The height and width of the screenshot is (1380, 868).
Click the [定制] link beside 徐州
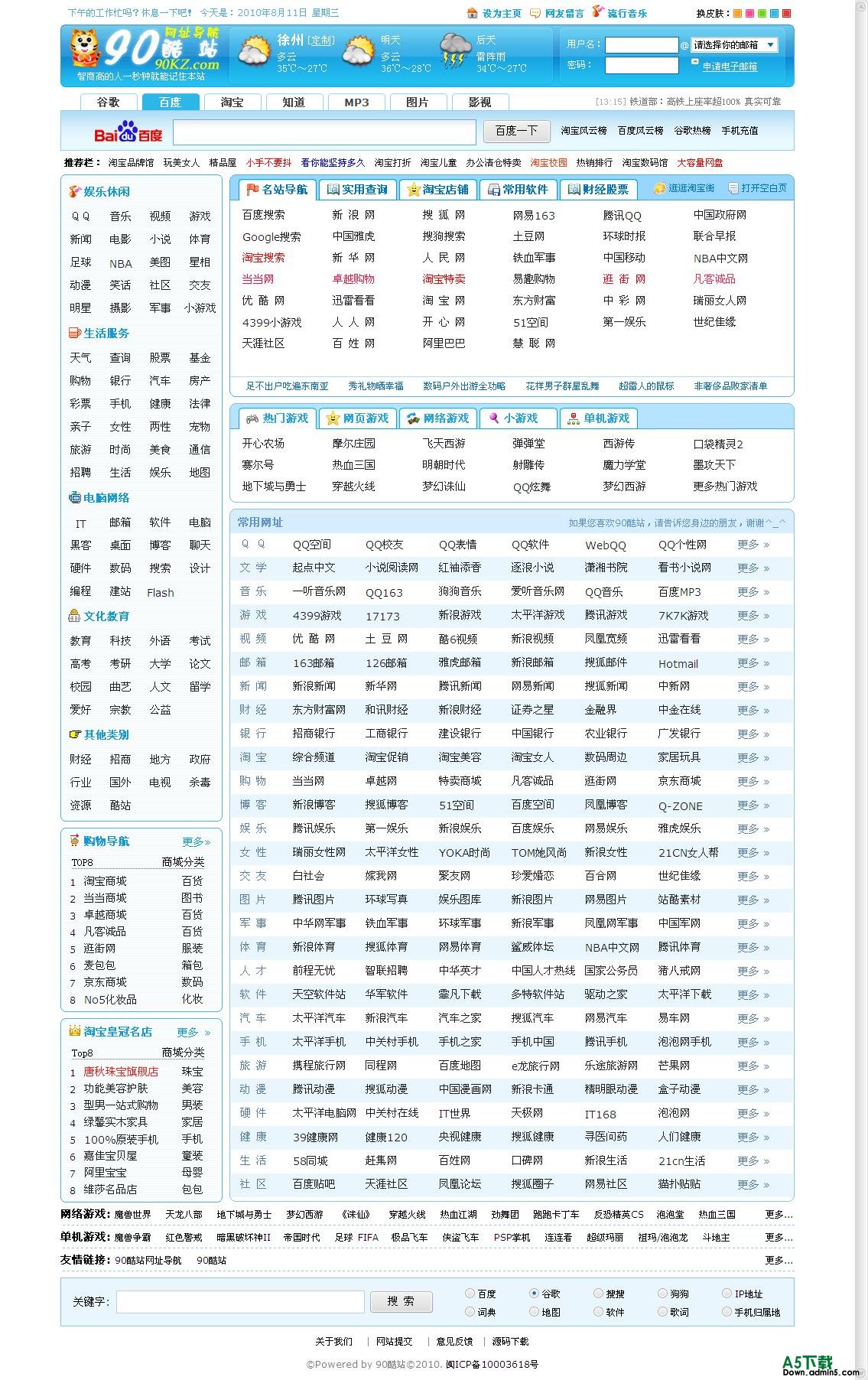click(x=321, y=41)
